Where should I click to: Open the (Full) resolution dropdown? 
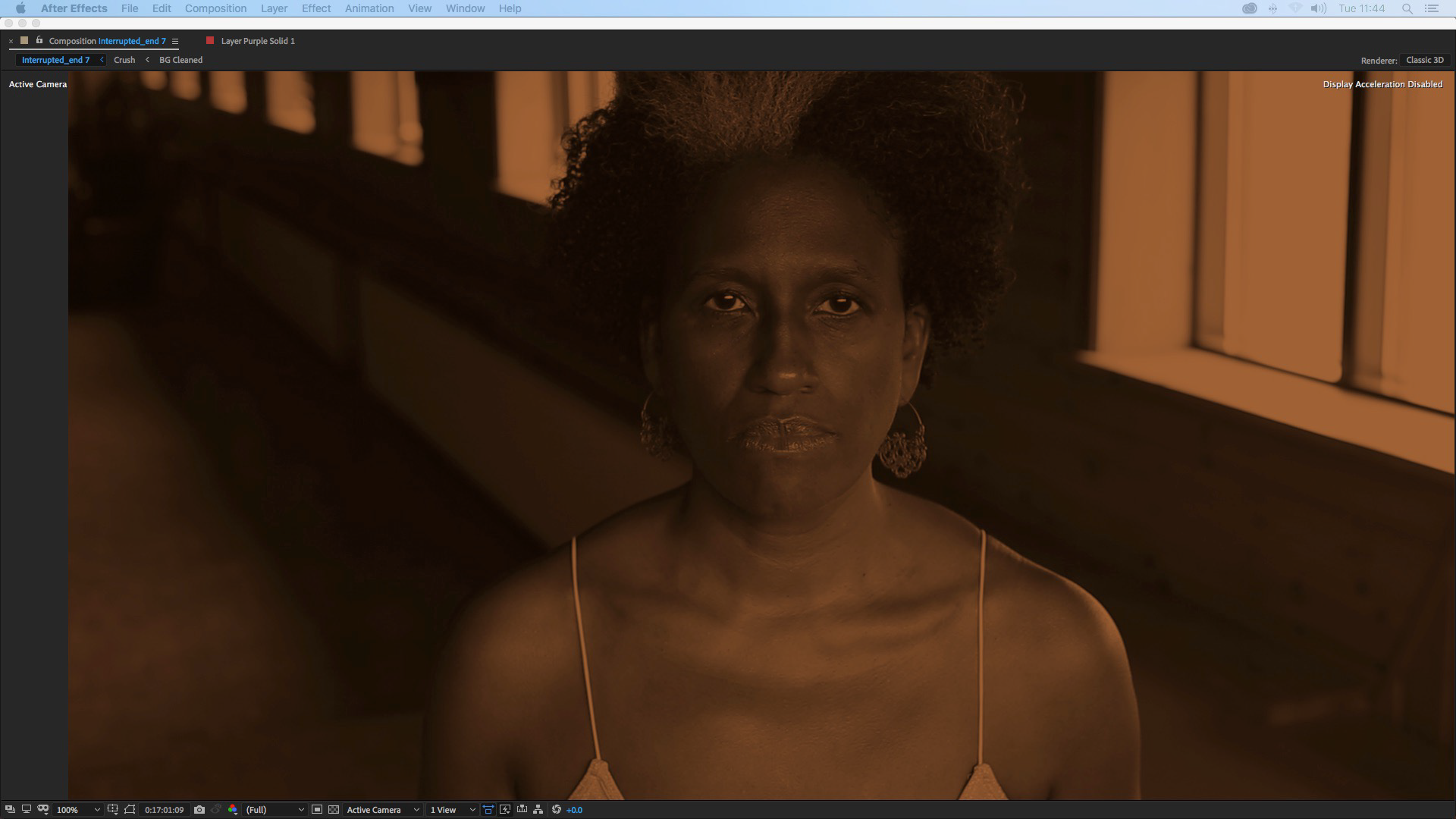point(275,810)
